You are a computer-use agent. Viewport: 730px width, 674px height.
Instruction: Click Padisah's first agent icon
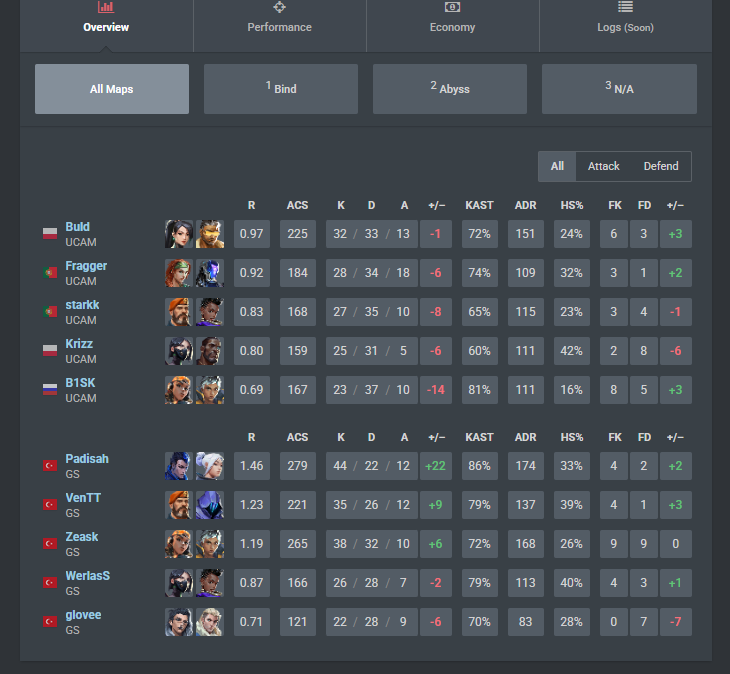click(179, 466)
